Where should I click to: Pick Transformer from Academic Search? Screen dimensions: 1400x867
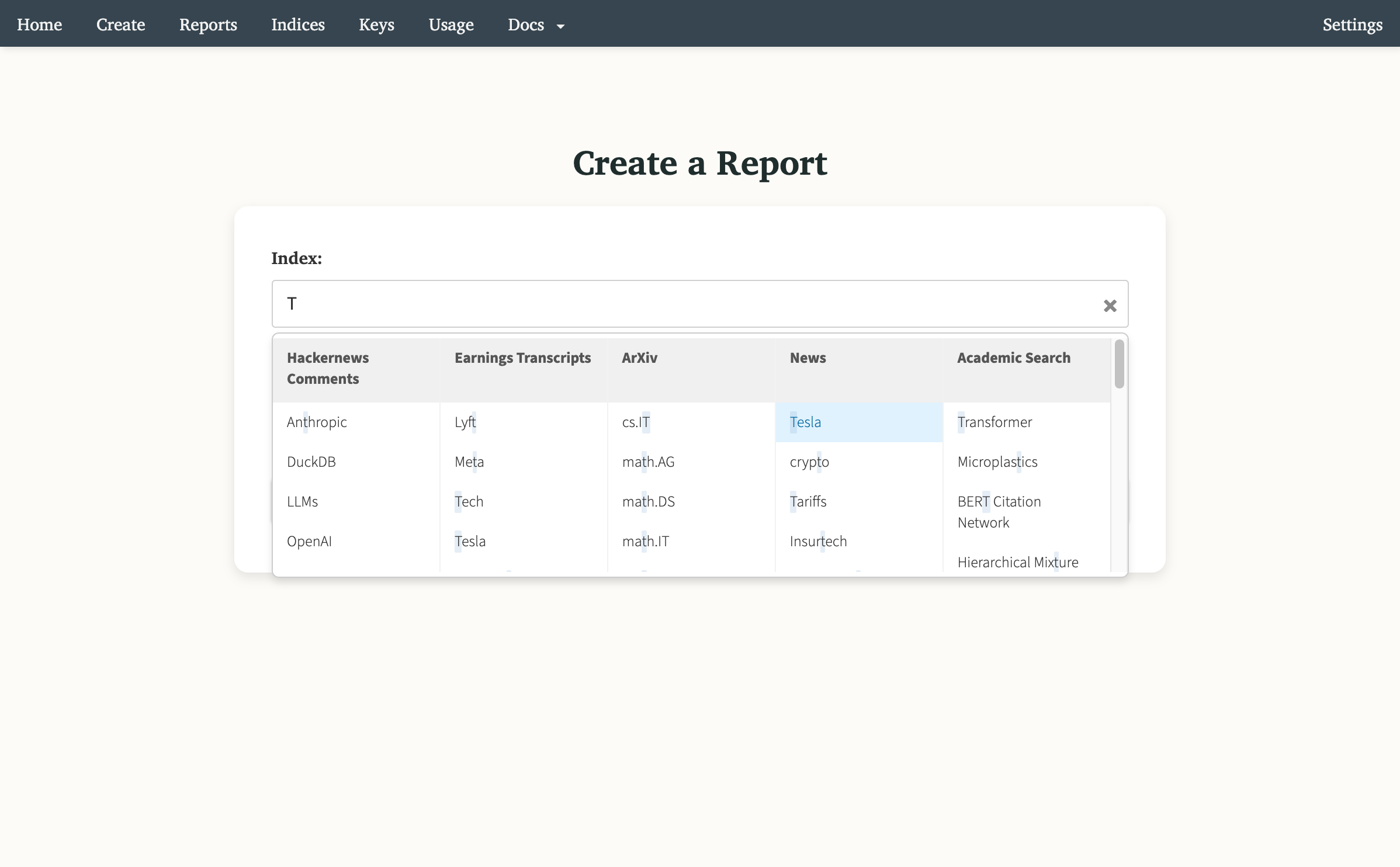(x=994, y=422)
